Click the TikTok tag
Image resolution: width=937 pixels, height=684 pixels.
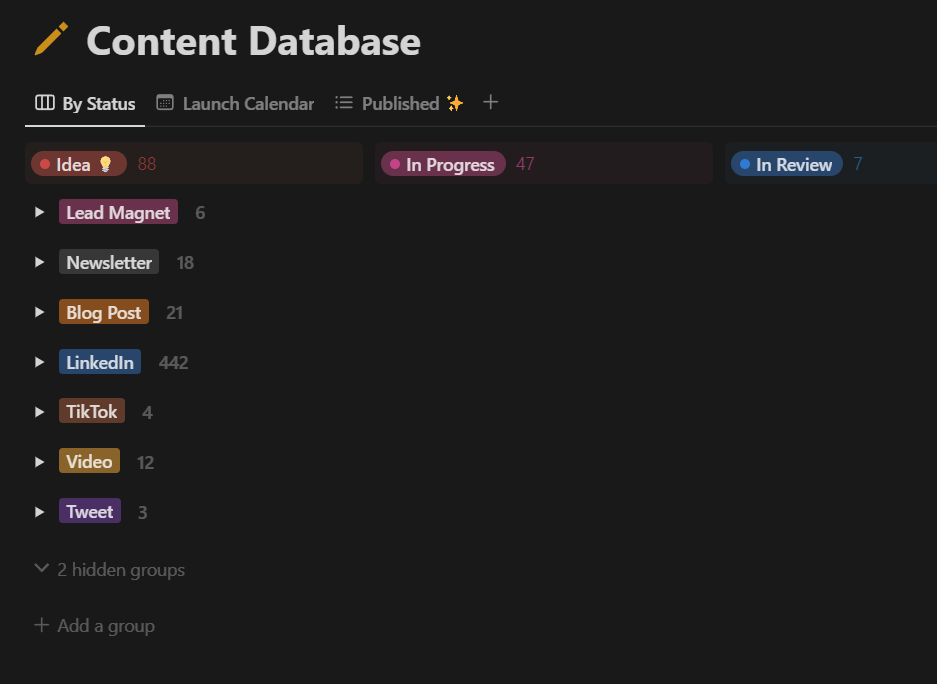tap(92, 412)
